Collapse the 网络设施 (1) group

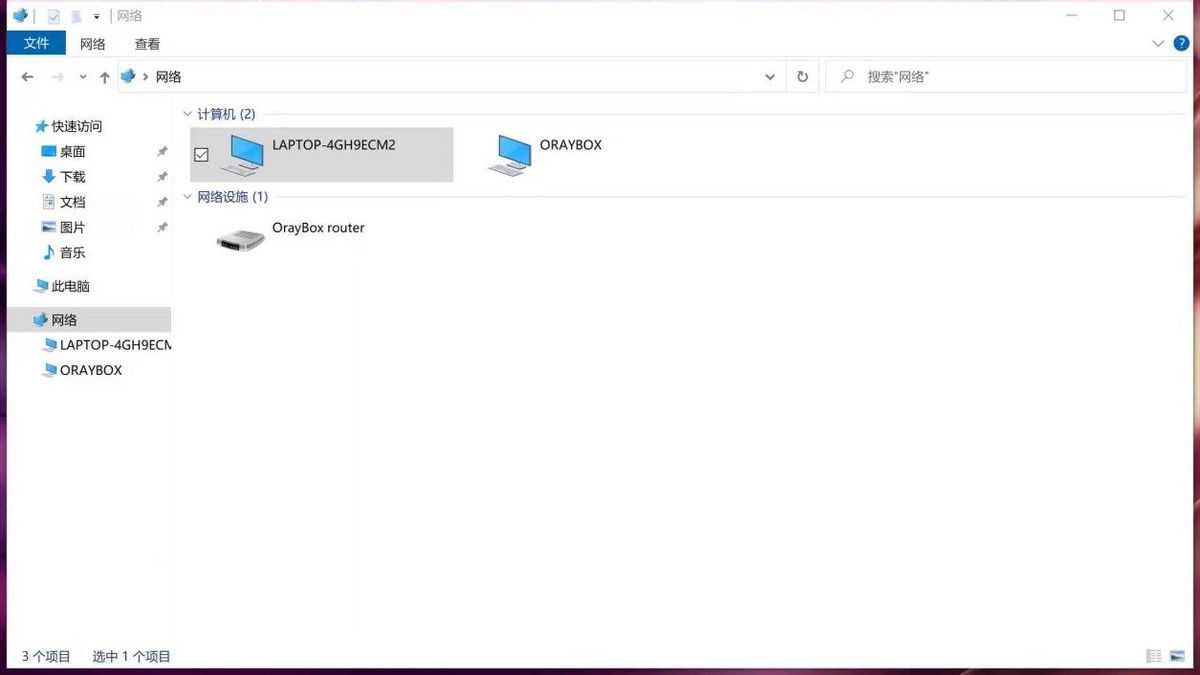pos(187,197)
